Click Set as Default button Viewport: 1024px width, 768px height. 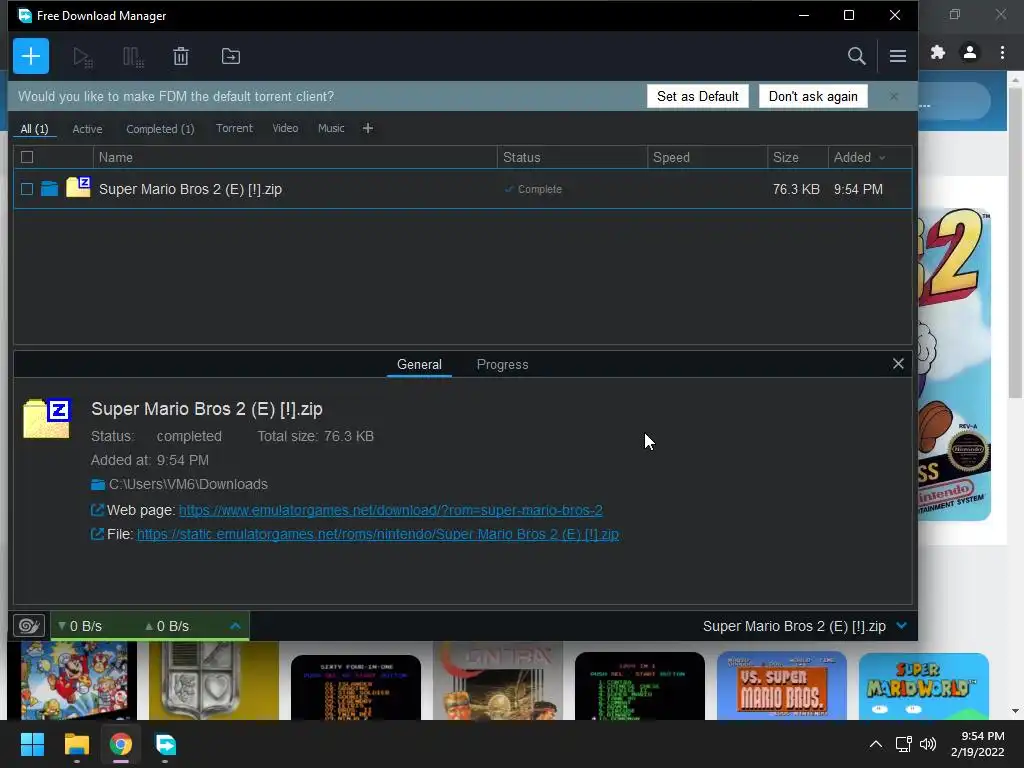pos(697,96)
